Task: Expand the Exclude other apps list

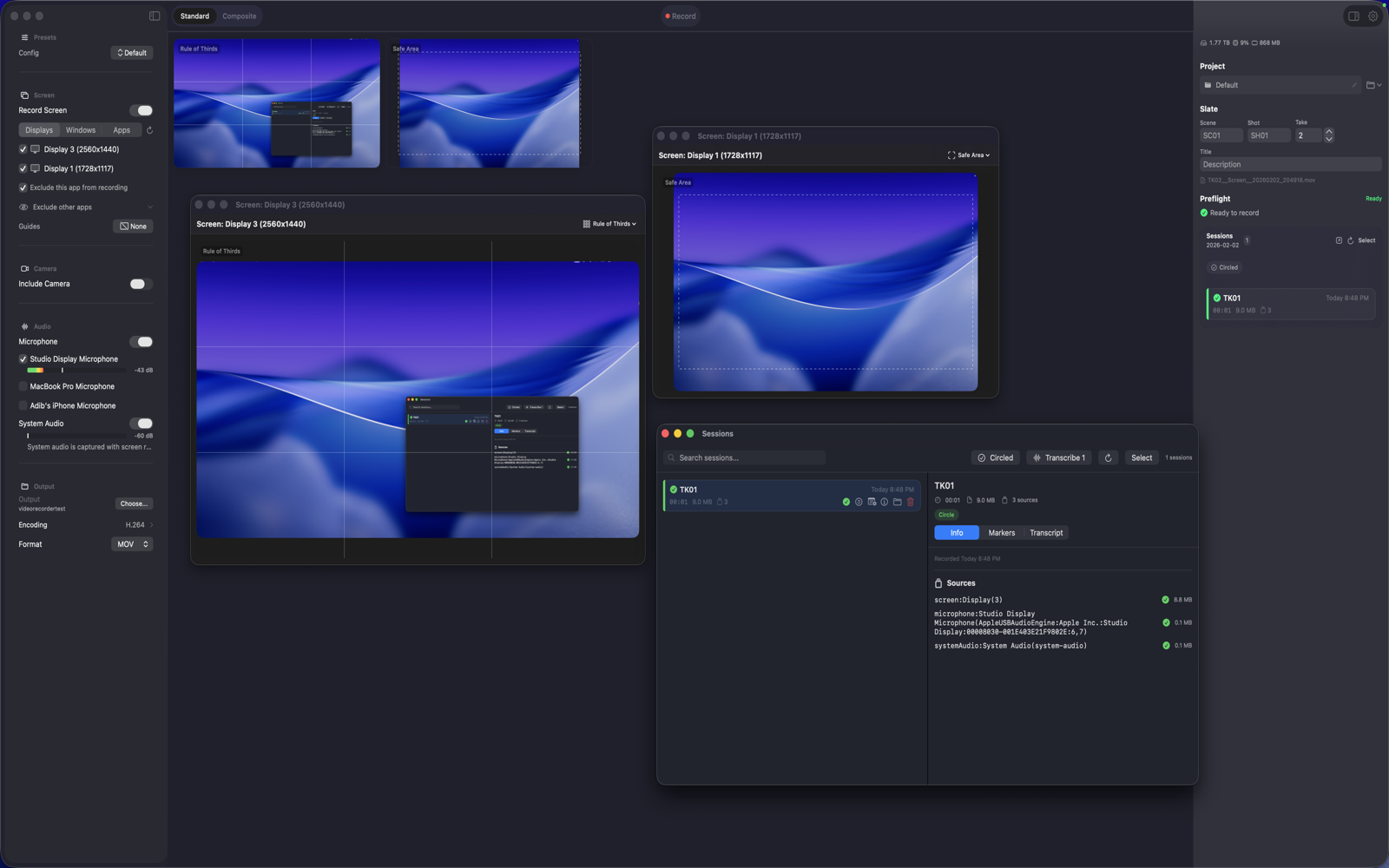Action: click(x=148, y=207)
